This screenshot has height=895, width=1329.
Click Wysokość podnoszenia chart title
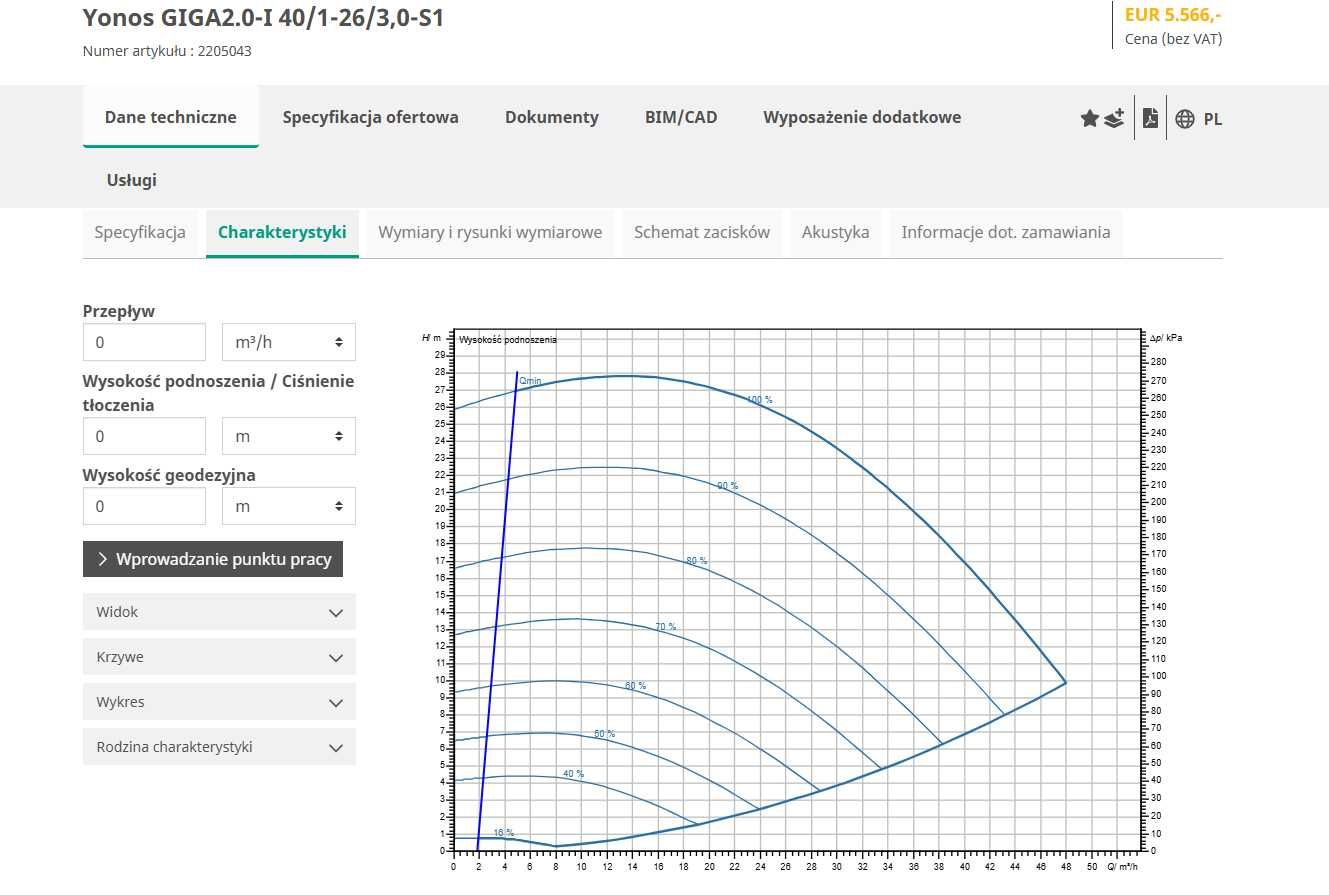pyautogui.click(x=508, y=340)
